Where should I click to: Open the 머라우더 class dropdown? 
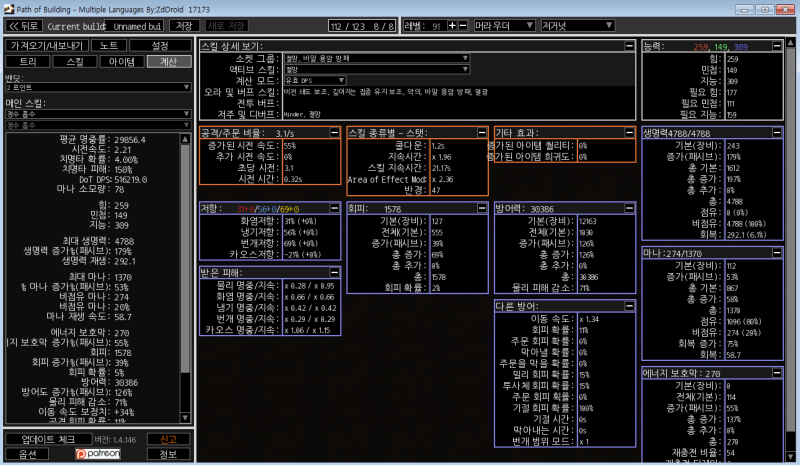coord(504,26)
